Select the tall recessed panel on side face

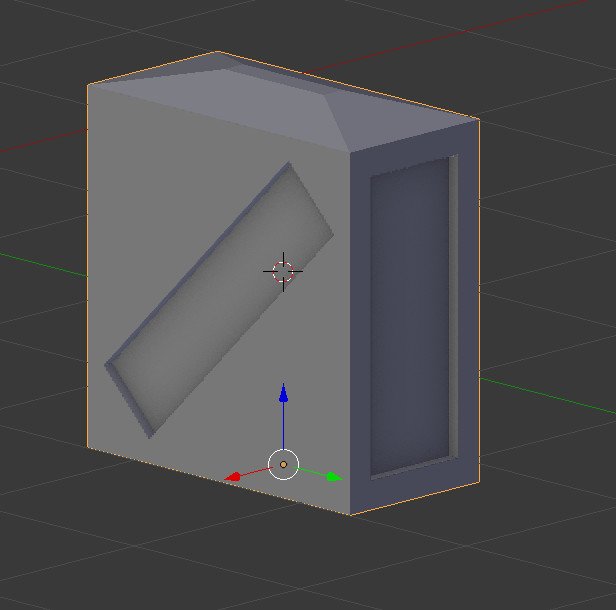[x=408, y=320]
